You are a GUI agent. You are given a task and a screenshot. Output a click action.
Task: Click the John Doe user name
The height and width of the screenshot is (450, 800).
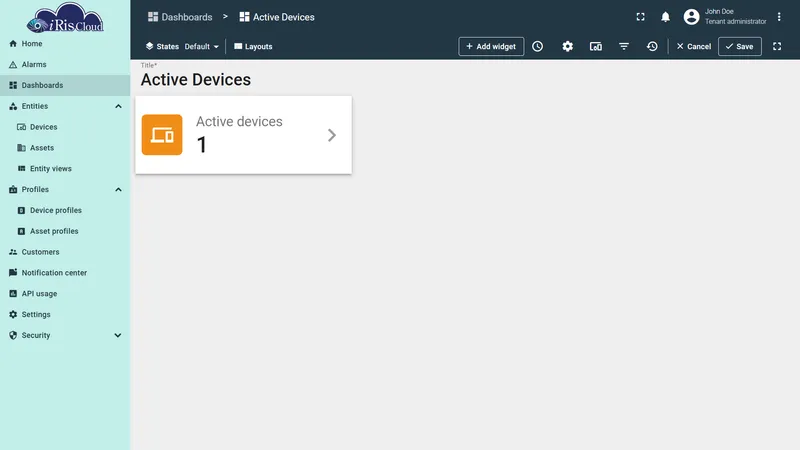point(719,11)
